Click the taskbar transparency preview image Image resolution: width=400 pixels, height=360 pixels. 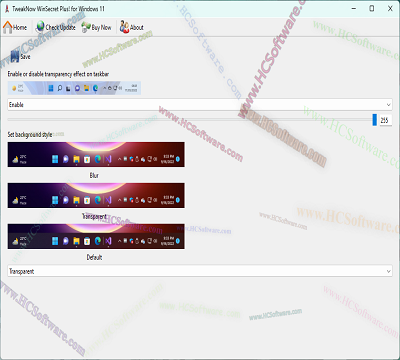74,88
